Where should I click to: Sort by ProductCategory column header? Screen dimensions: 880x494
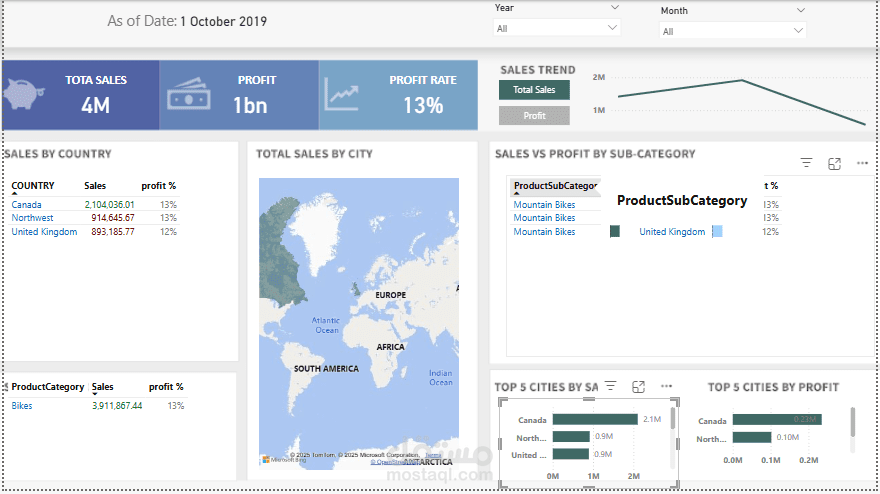click(x=48, y=387)
